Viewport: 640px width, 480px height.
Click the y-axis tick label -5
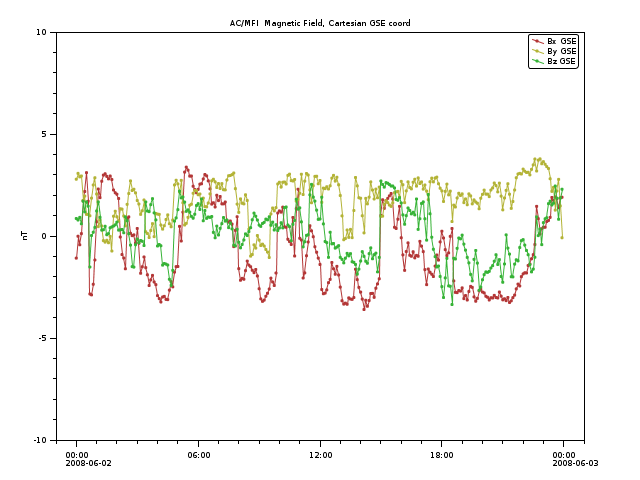pos(43,338)
